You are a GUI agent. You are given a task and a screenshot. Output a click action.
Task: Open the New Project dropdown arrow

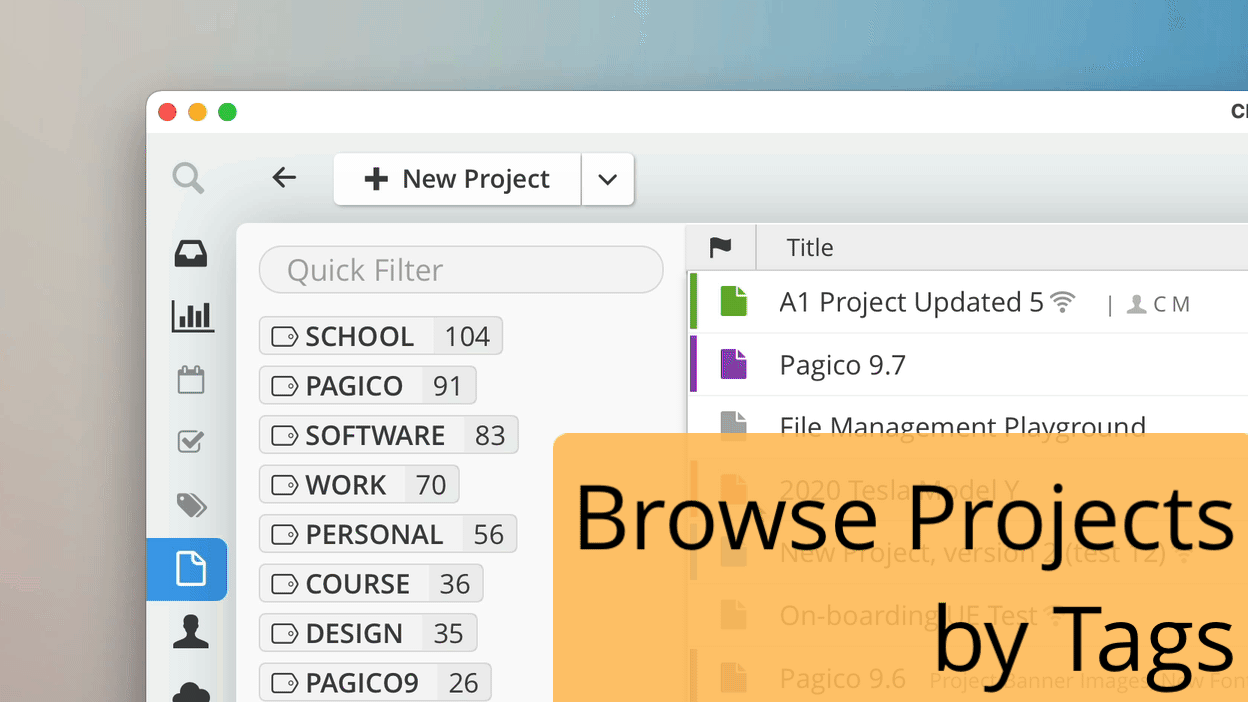608,179
